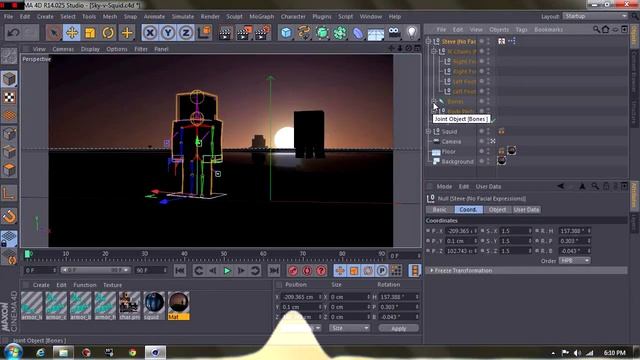
Task: Add a Cube primitive object
Action: coord(286,33)
